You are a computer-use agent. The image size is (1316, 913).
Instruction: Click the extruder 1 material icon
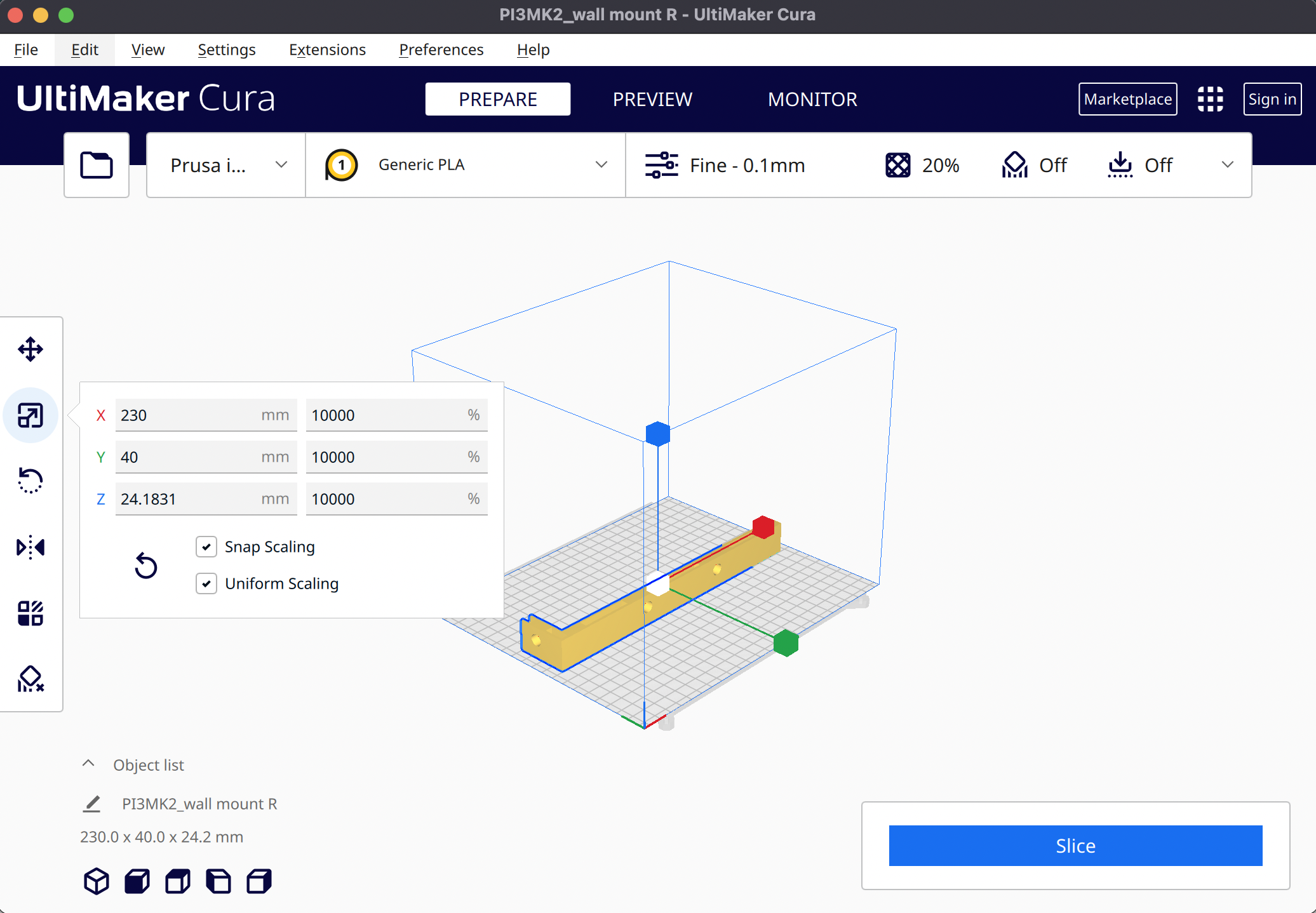[x=342, y=165]
